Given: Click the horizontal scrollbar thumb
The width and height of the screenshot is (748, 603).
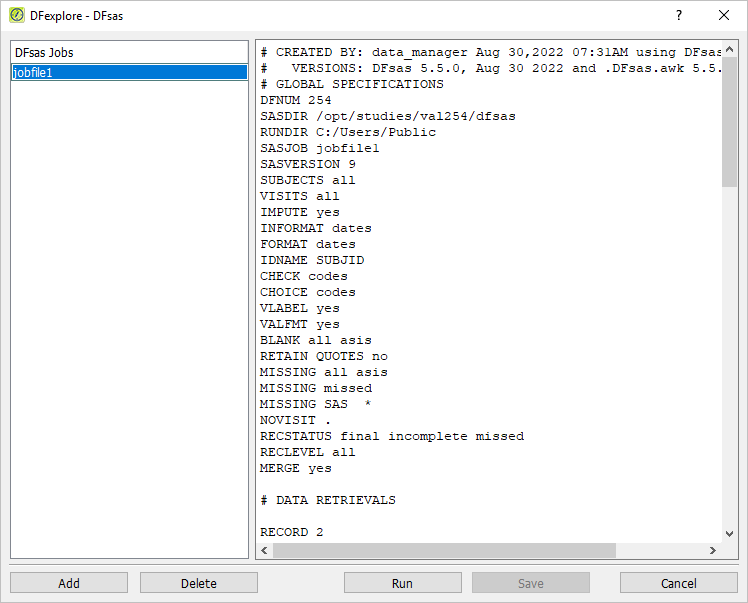Looking at the screenshot, I should tap(444, 551).
